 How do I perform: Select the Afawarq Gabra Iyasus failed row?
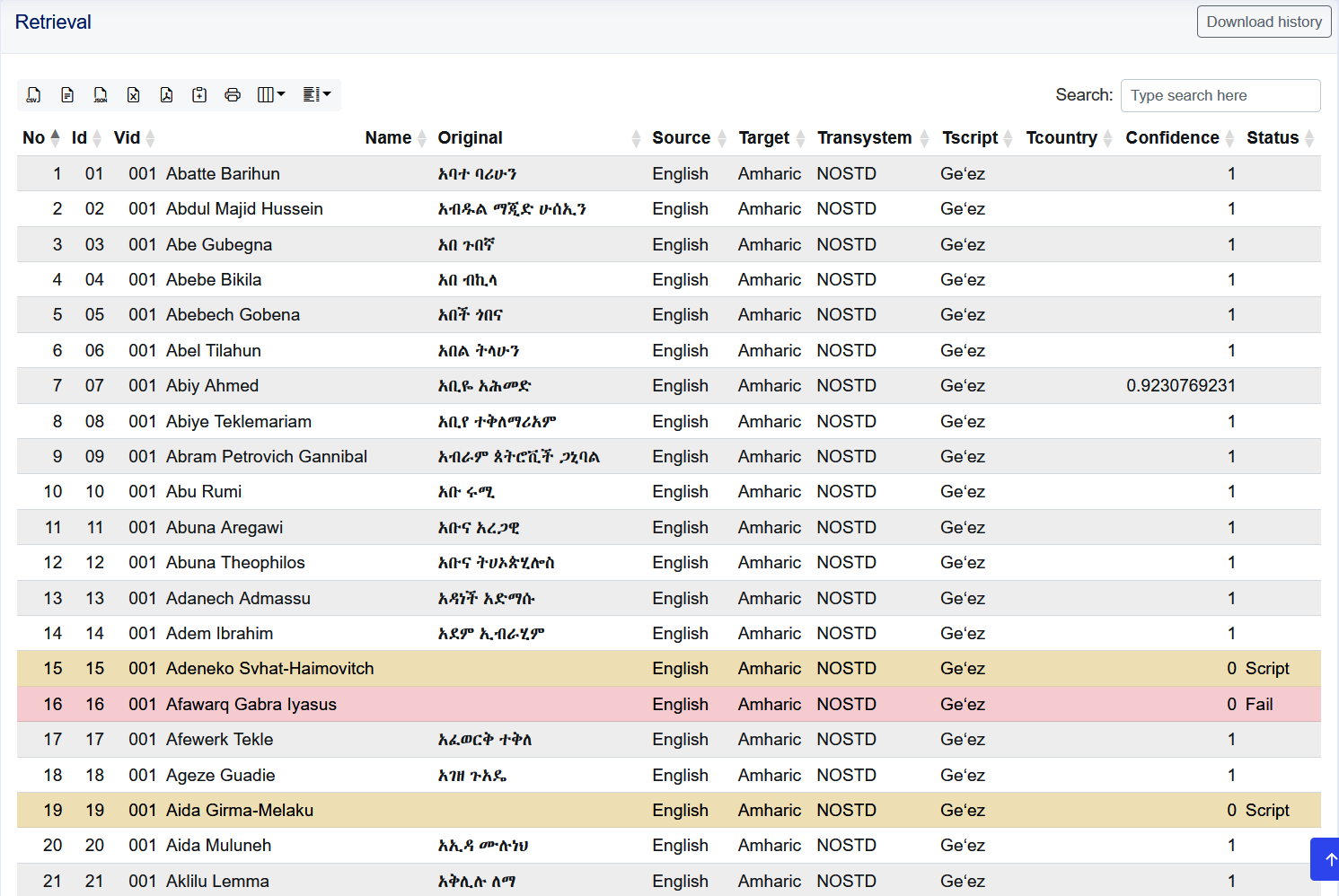point(669,705)
